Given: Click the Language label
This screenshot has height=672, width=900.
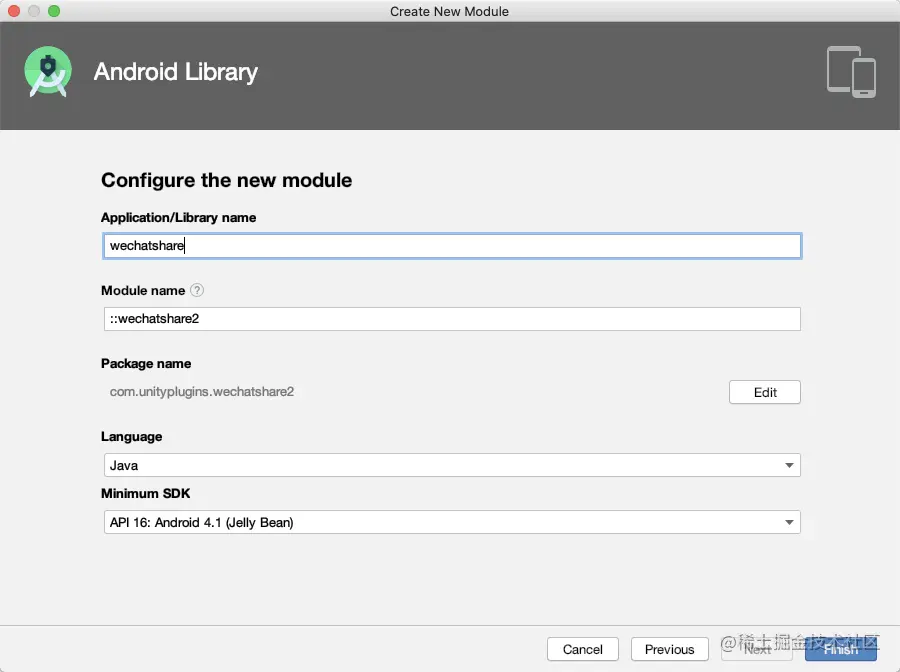Looking at the screenshot, I should pyautogui.click(x=131, y=437).
